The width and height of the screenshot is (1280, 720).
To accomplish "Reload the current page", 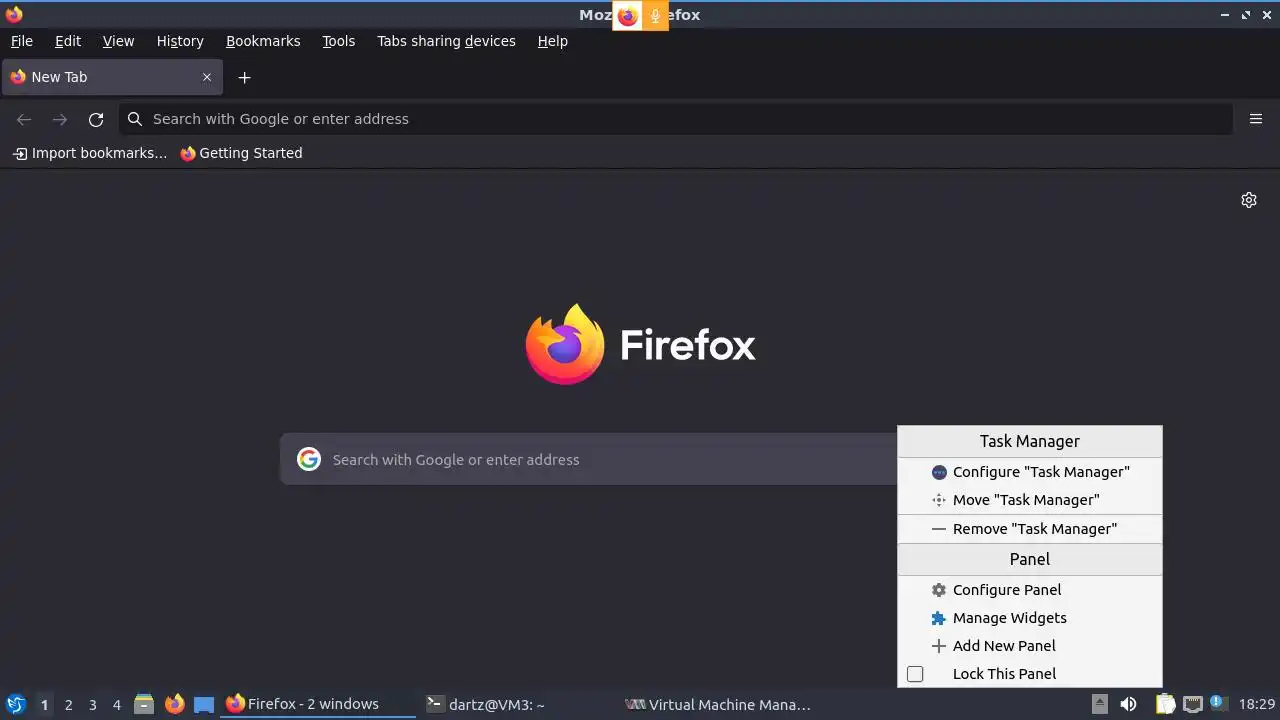I will point(96,119).
